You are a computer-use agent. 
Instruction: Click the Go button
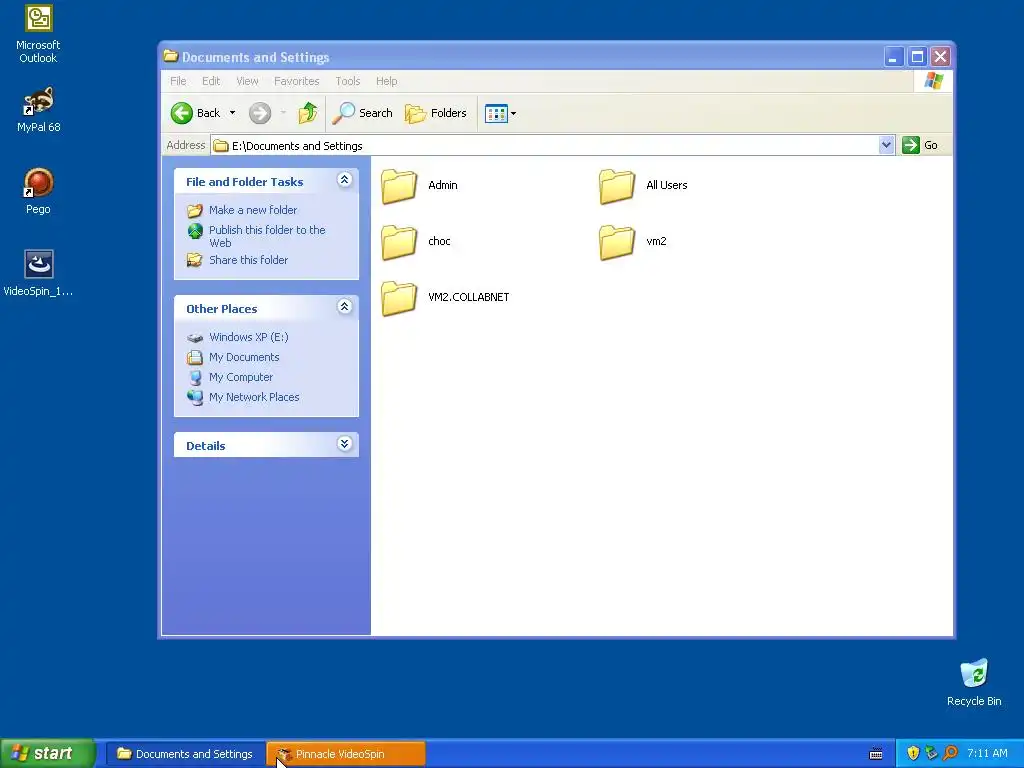(x=920, y=145)
